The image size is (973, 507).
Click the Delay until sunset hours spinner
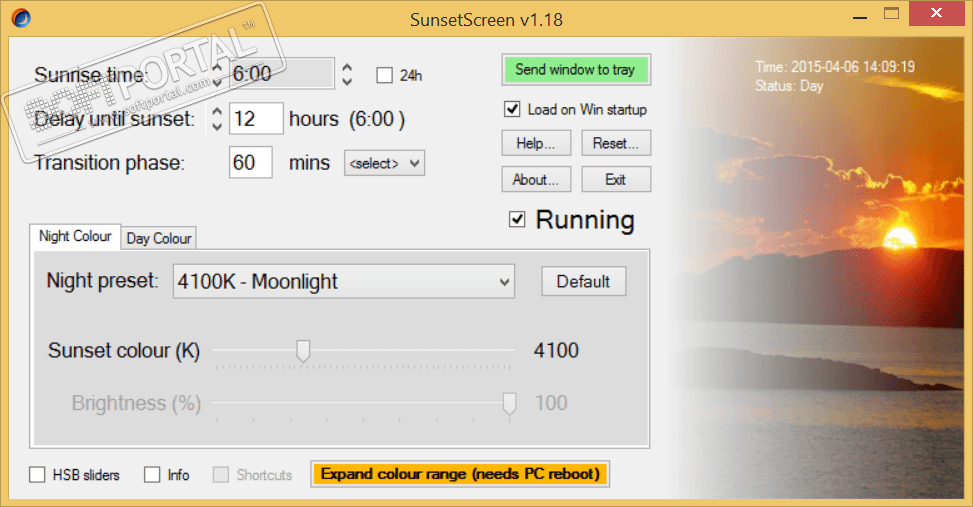217,119
